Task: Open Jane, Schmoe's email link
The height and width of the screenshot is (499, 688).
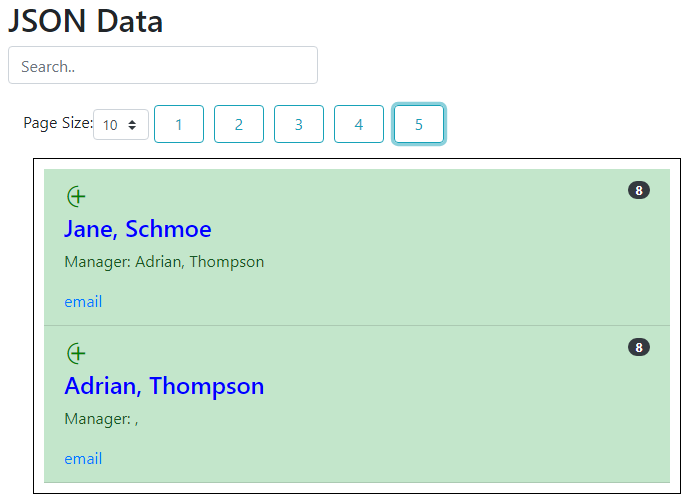Action: click(x=83, y=302)
